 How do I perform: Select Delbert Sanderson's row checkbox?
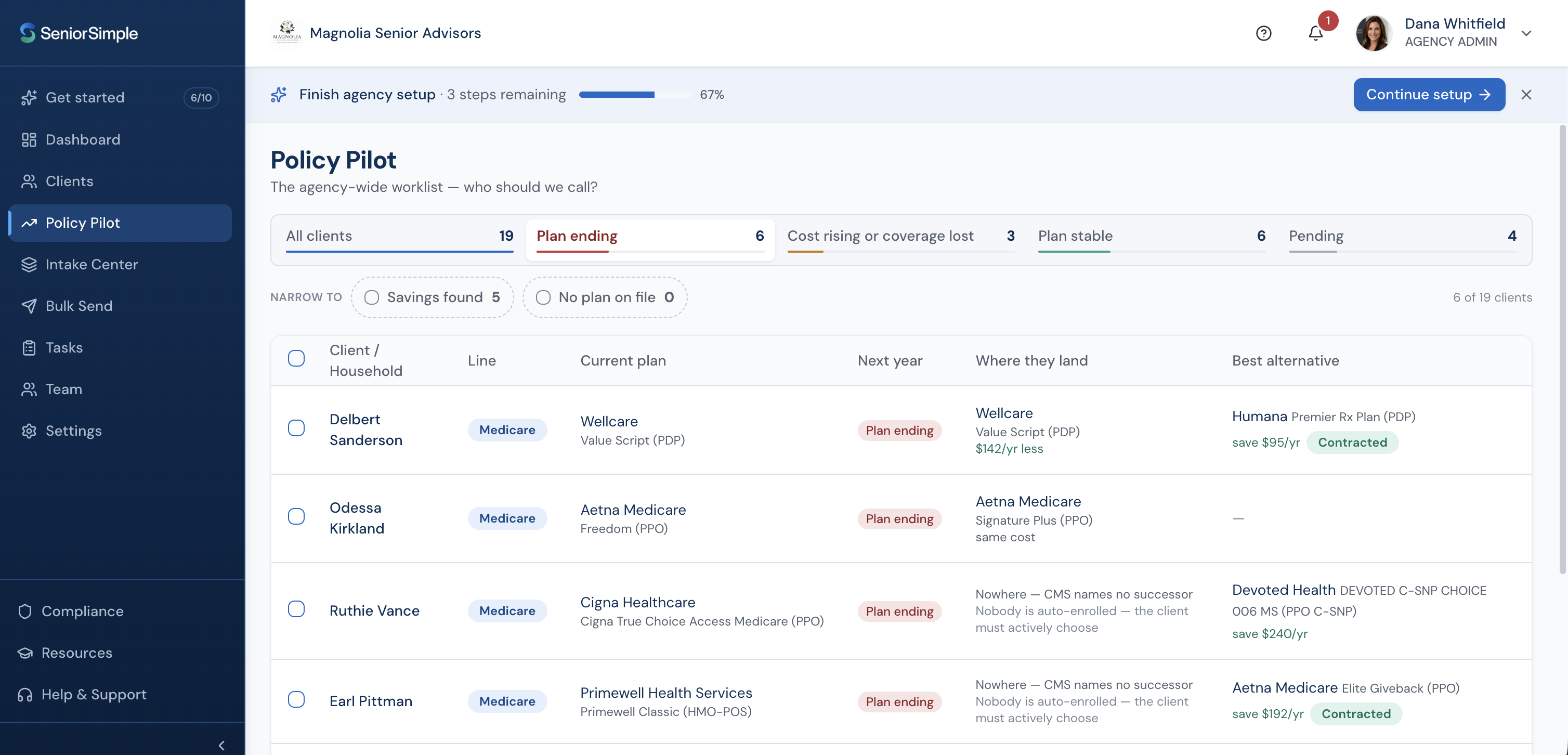coord(296,428)
